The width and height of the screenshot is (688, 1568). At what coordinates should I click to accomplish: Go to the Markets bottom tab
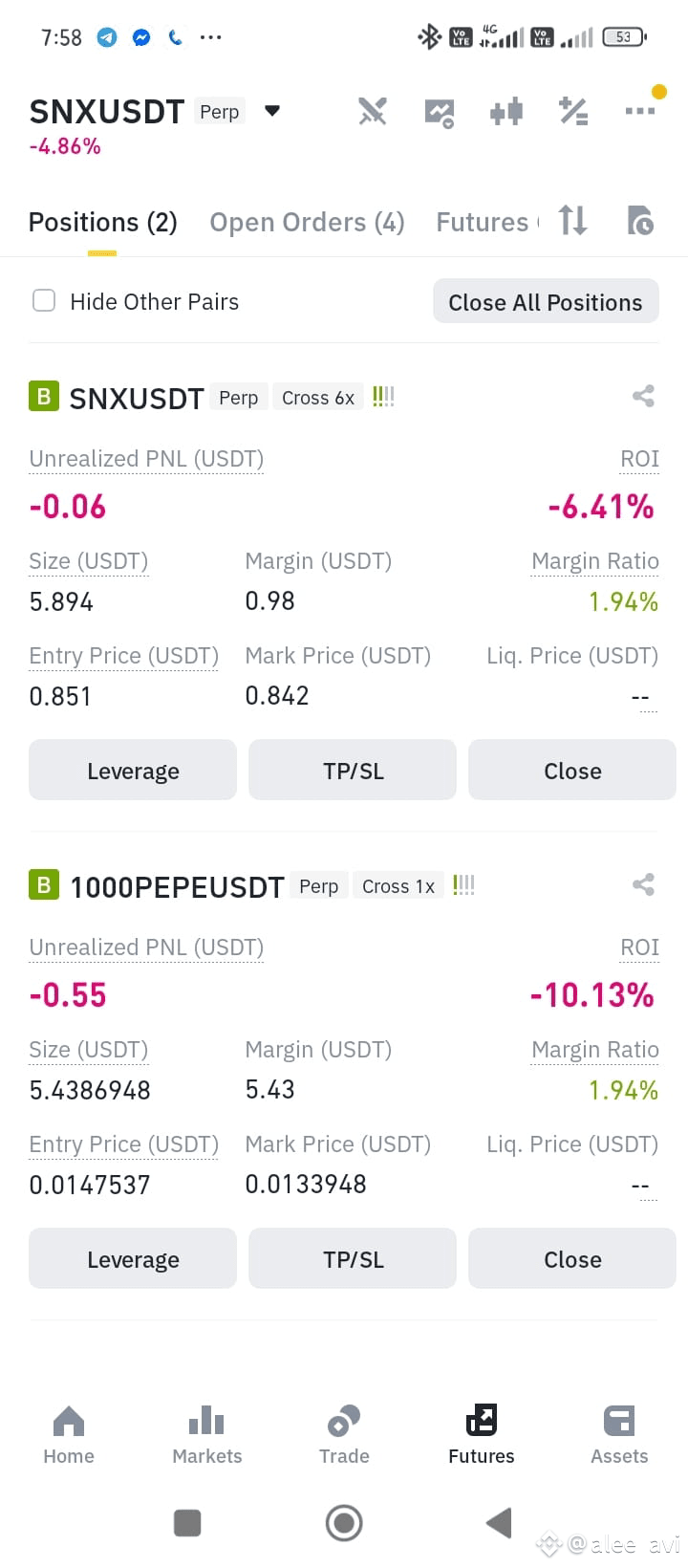(x=207, y=1435)
